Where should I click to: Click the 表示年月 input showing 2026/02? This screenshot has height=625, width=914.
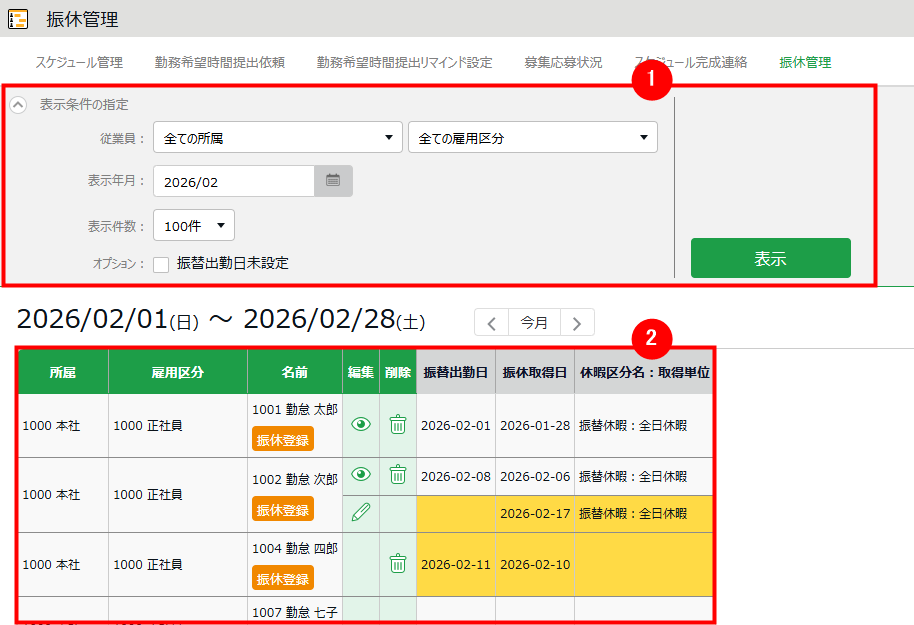(234, 182)
